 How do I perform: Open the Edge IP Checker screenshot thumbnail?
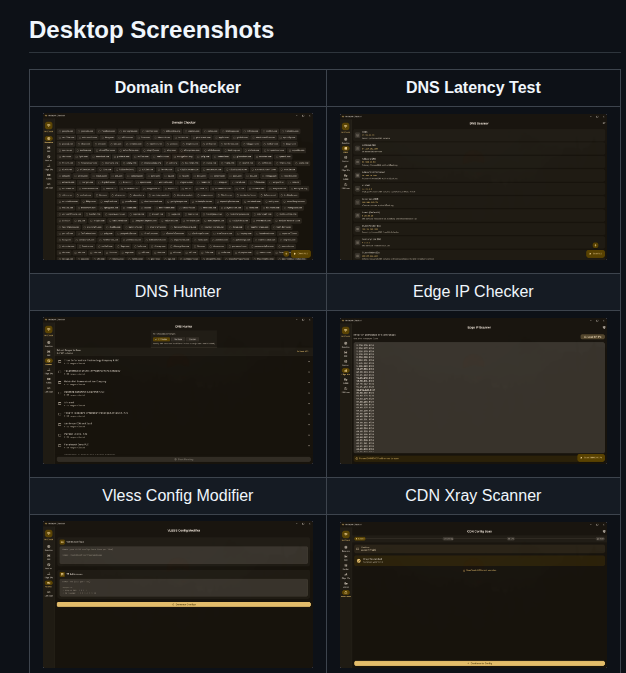click(473, 391)
